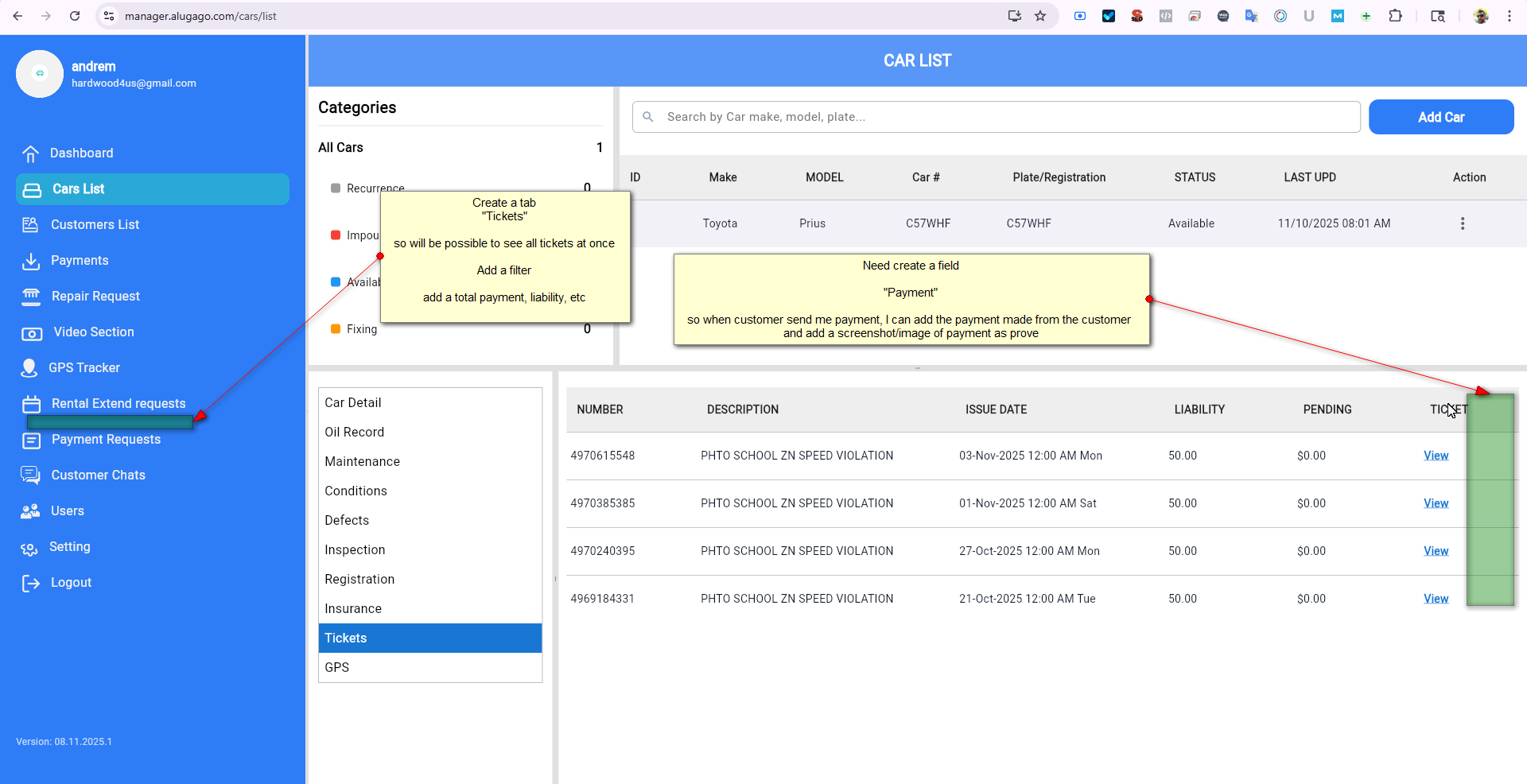Click the Customer Chats bubble icon

30,475
